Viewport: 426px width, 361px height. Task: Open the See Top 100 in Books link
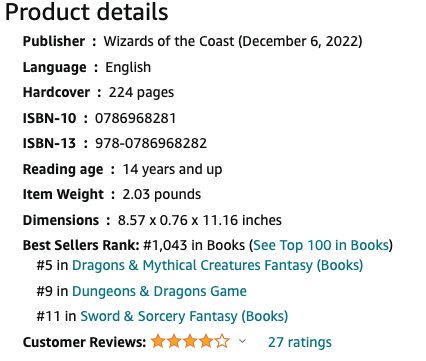321,245
